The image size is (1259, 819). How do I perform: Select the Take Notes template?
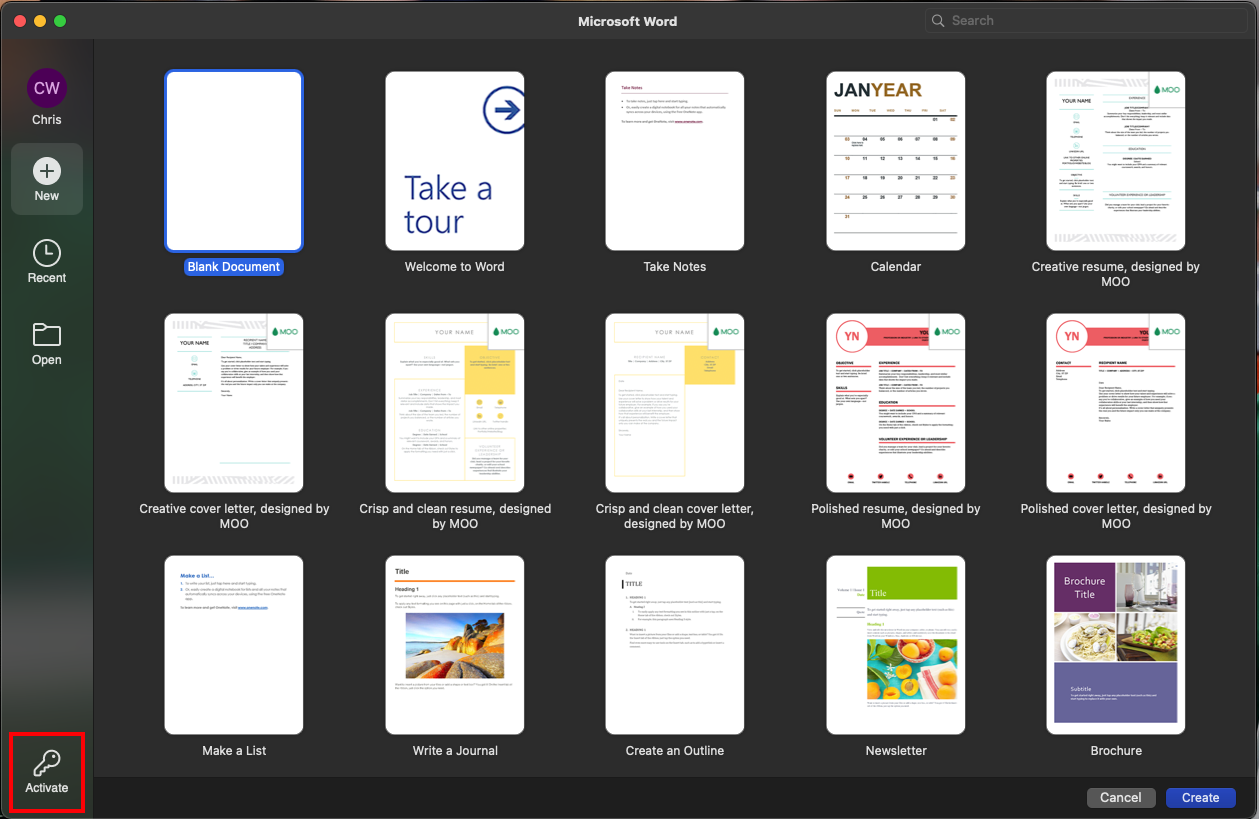(675, 161)
